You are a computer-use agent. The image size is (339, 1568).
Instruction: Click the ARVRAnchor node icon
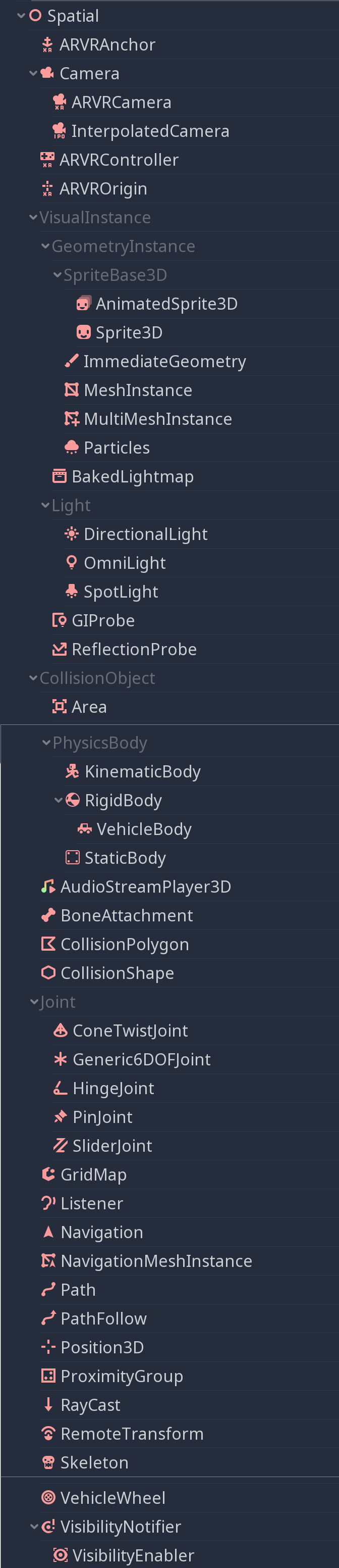(47, 45)
